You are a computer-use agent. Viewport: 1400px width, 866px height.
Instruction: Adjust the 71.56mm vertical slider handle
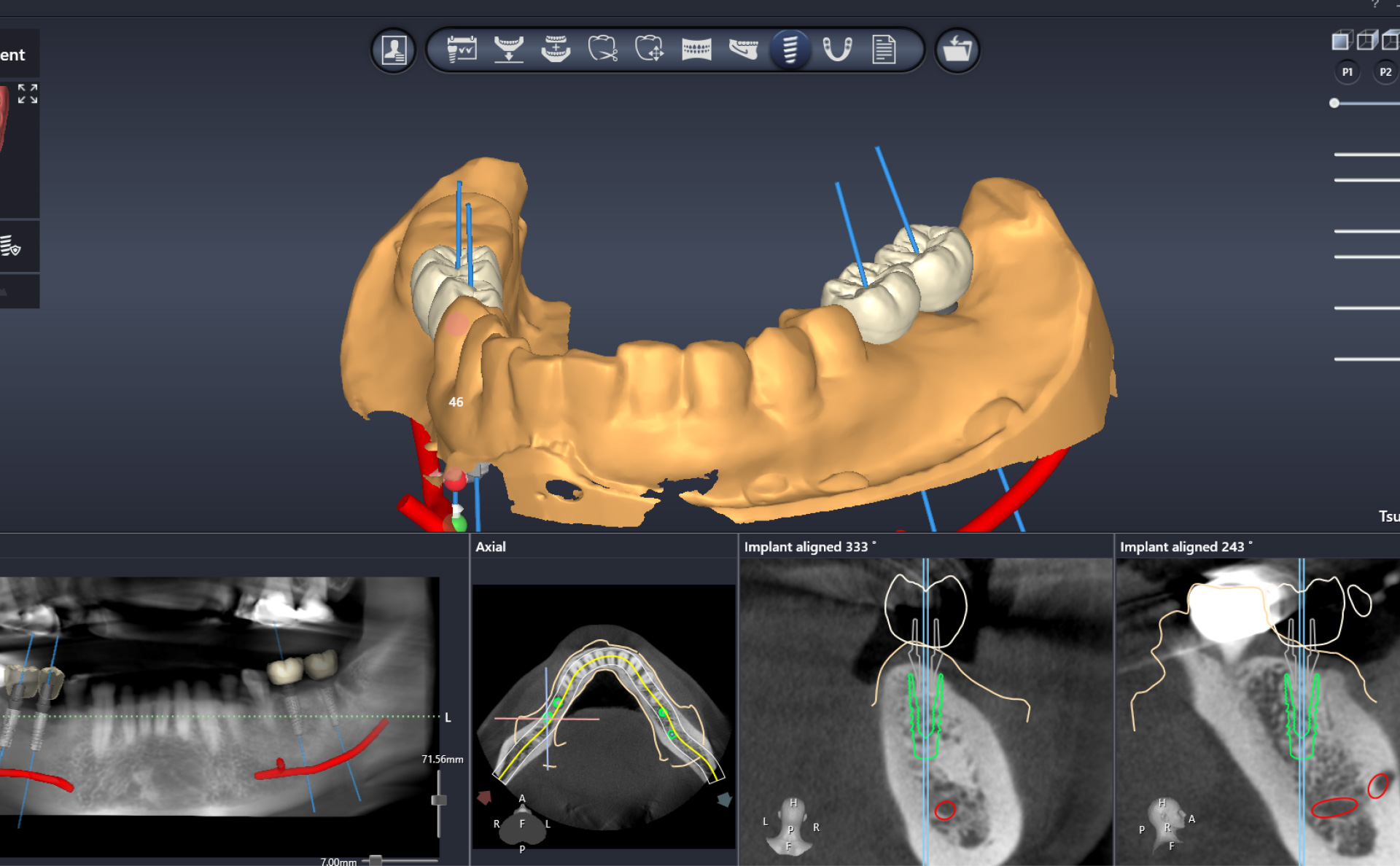pos(439,800)
